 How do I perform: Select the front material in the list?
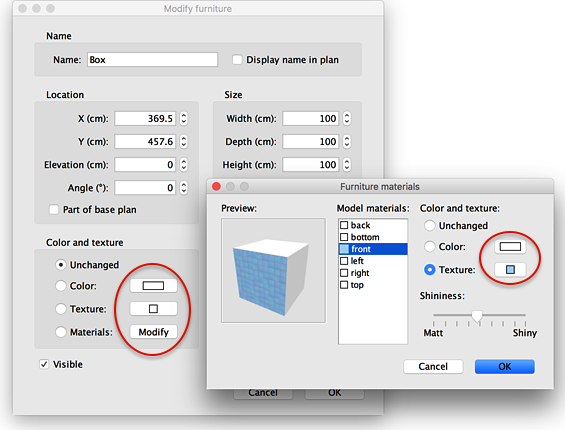[x=373, y=249]
